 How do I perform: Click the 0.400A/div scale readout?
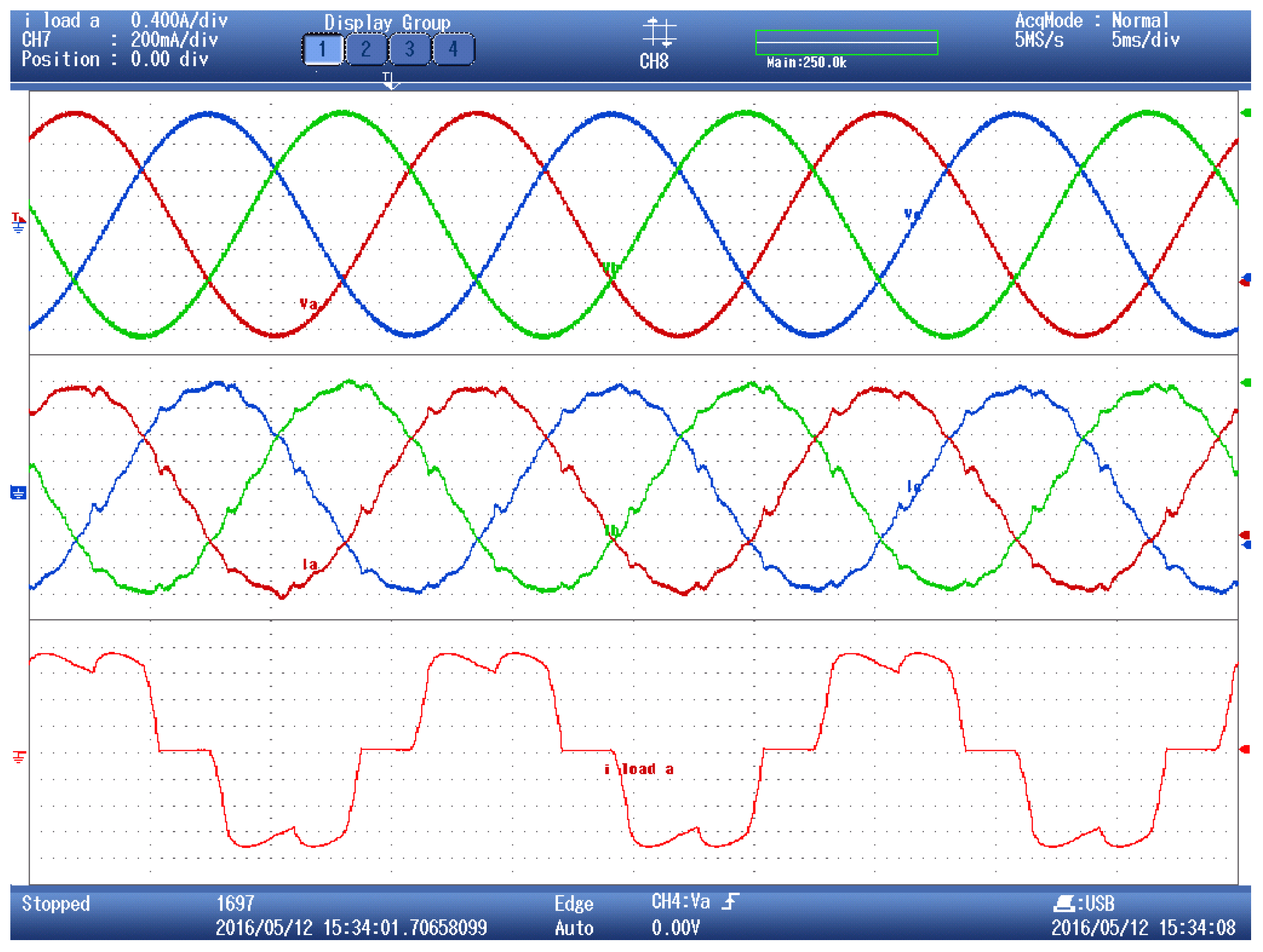pos(179,21)
